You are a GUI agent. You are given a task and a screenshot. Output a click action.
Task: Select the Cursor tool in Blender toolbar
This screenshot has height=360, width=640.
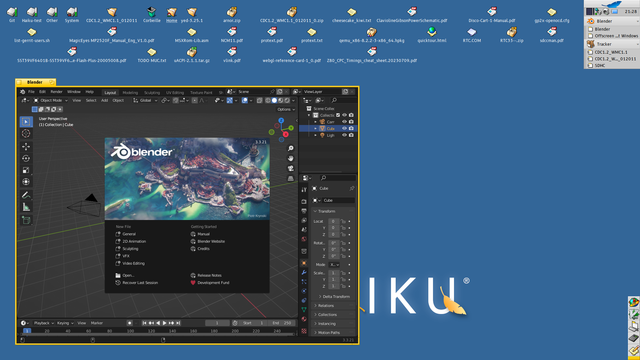(26, 133)
